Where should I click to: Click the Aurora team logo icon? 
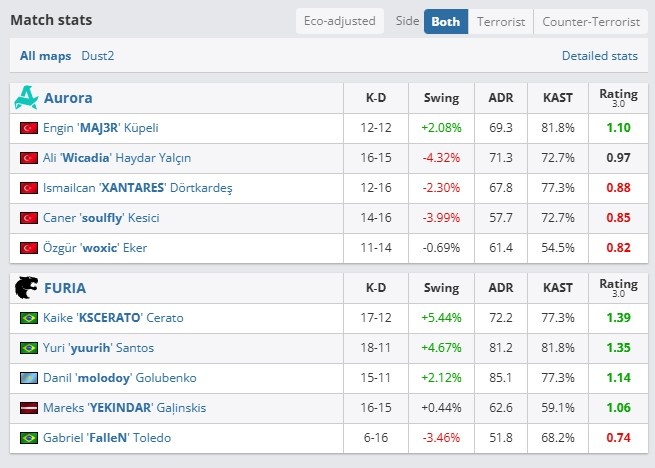click(26, 98)
